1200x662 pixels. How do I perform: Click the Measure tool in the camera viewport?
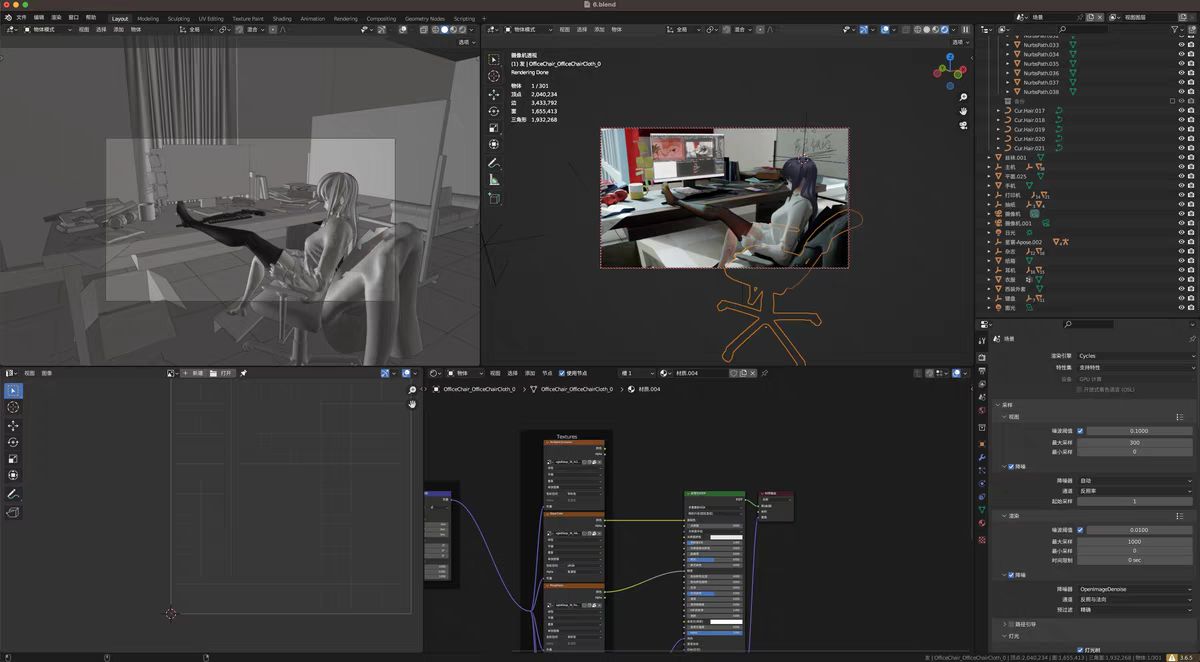(494, 180)
